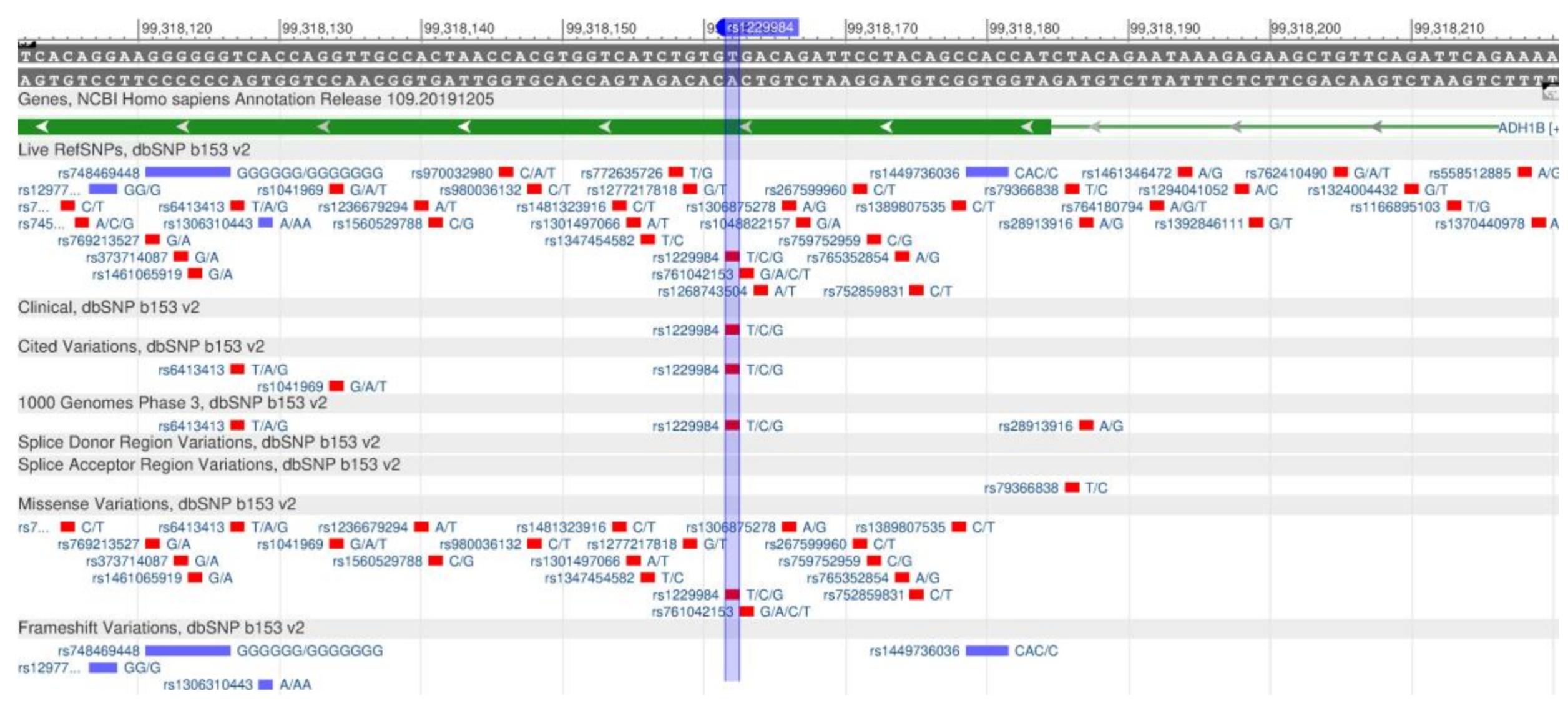Select the rs1229984 marker label on the ruler

pyautogui.click(x=758, y=27)
